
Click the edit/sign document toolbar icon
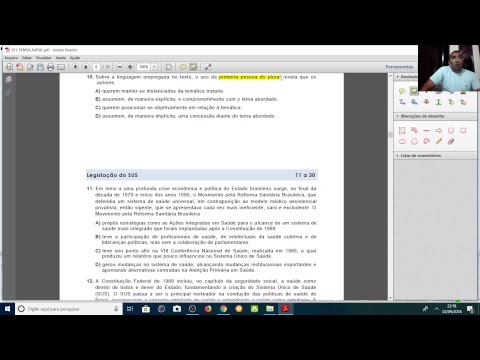[x=30, y=67]
